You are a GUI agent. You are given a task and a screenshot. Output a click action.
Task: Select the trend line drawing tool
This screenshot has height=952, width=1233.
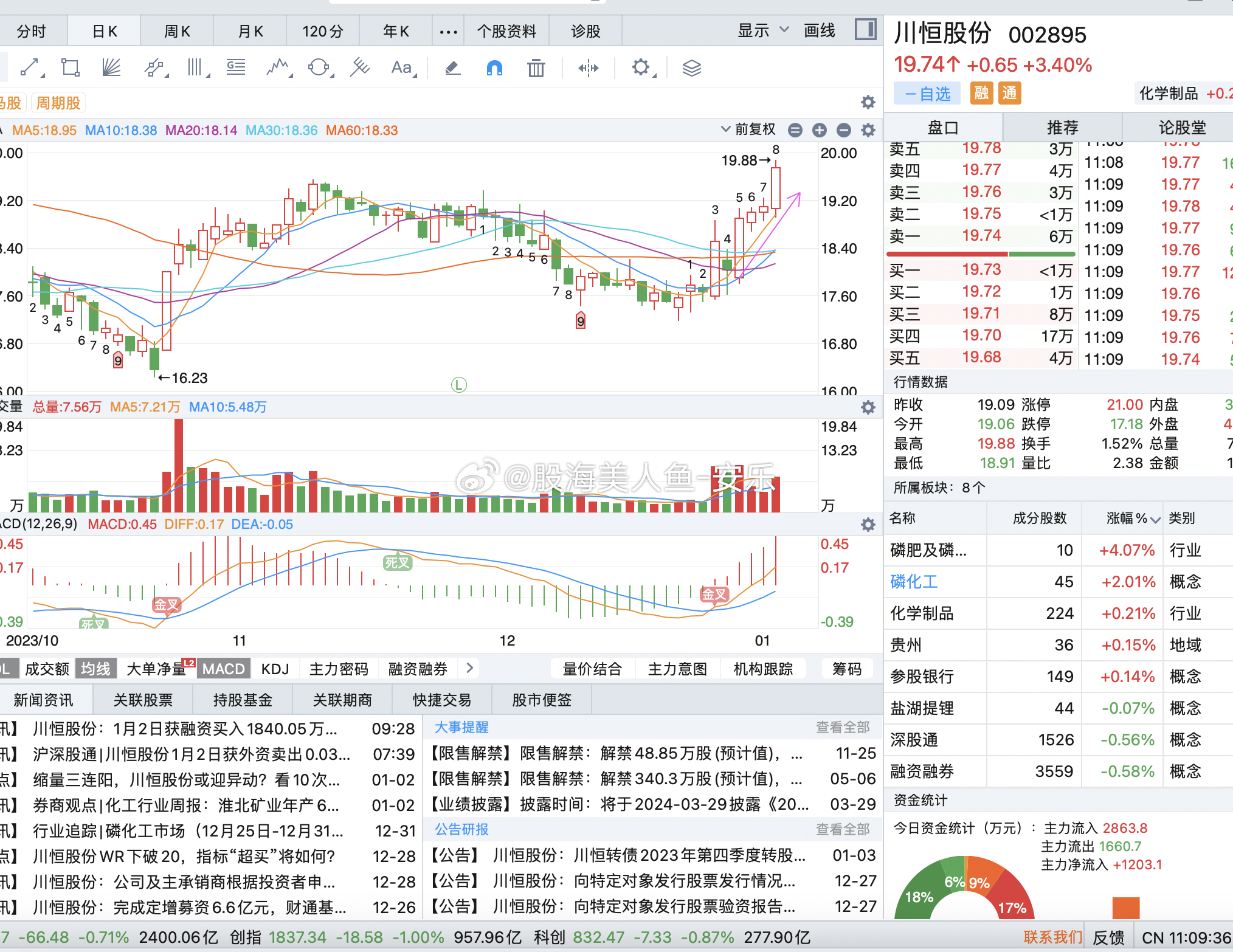[30, 67]
